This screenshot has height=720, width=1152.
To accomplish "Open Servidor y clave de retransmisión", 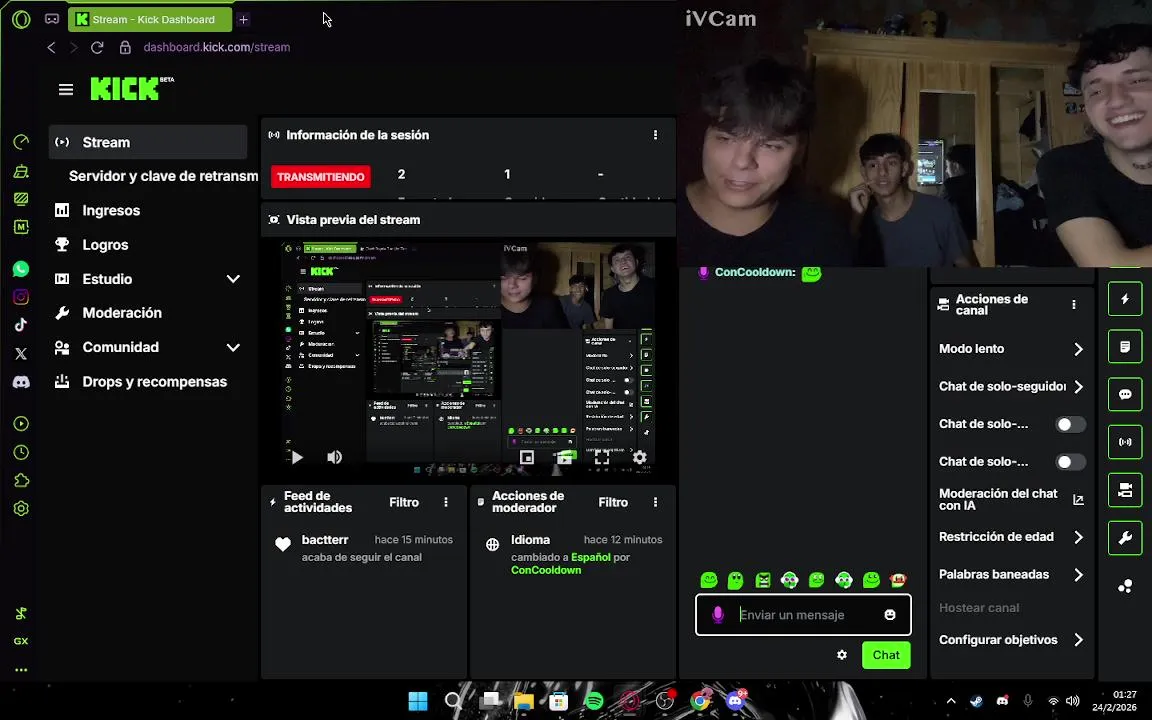I will (163, 176).
